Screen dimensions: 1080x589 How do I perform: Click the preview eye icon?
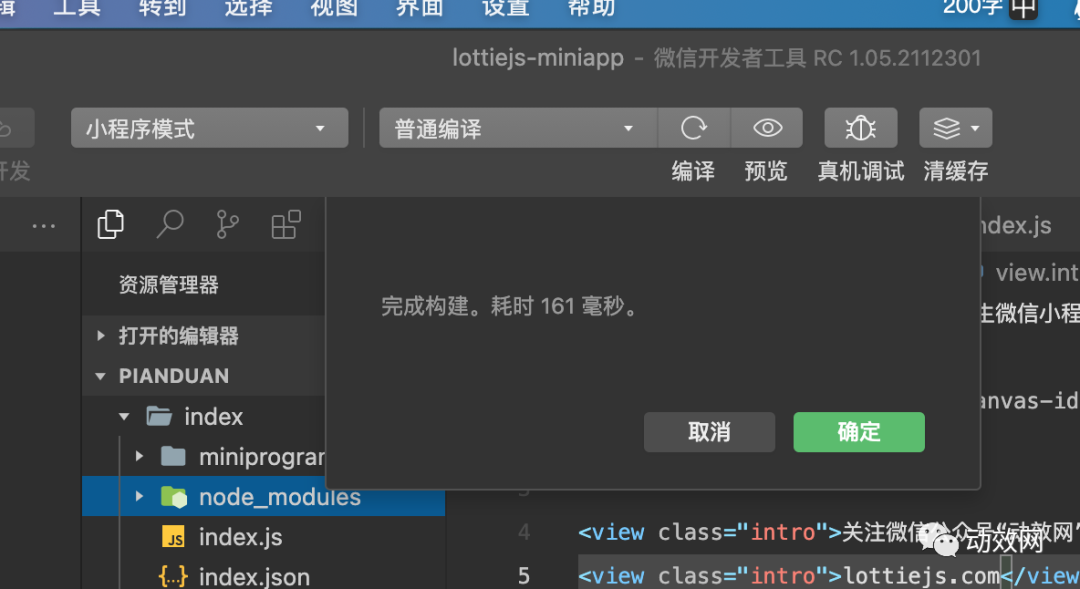coord(767,128)
